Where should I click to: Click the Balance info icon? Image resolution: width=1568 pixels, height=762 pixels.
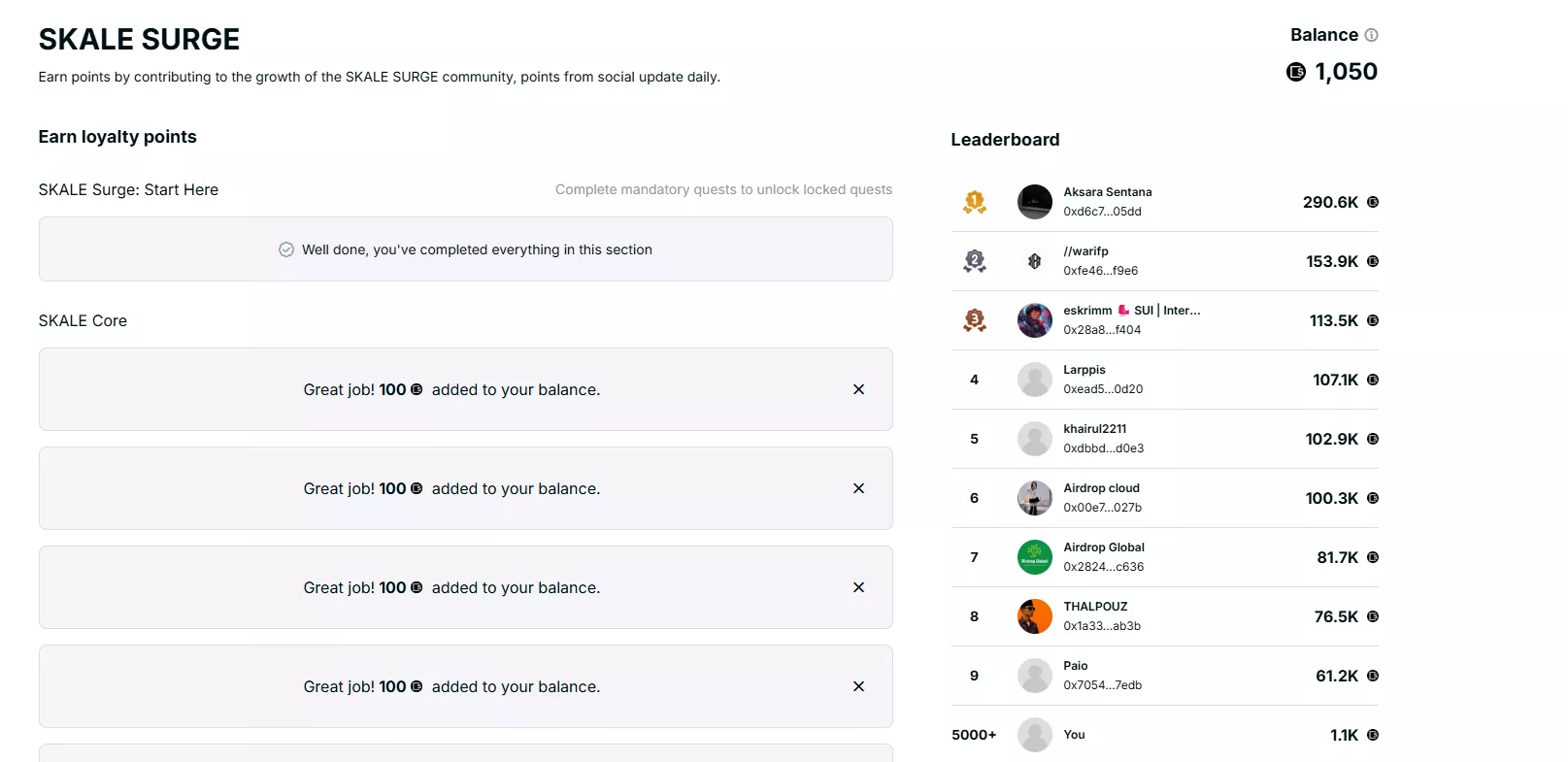click(1371, 35)
